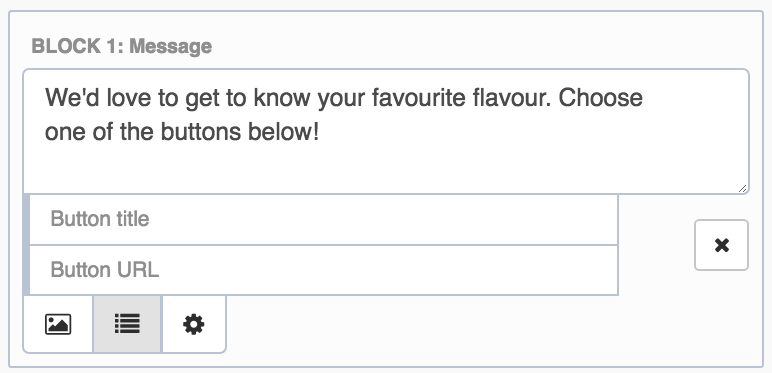
Task: Remove the button with the X icon
Action: click(721, 245)
